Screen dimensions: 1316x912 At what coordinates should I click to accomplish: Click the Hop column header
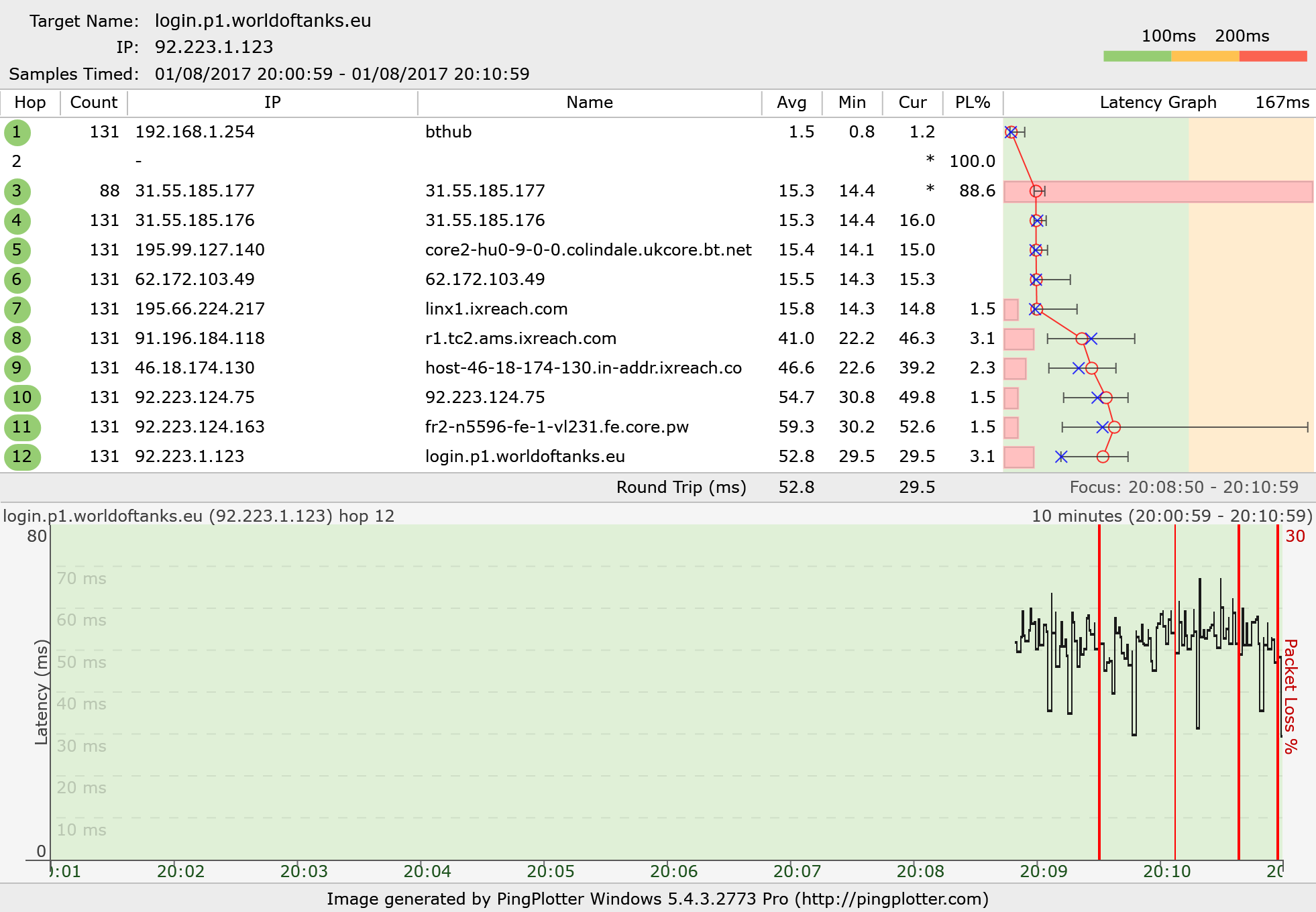pyautogui.click(x=30, y=103)
